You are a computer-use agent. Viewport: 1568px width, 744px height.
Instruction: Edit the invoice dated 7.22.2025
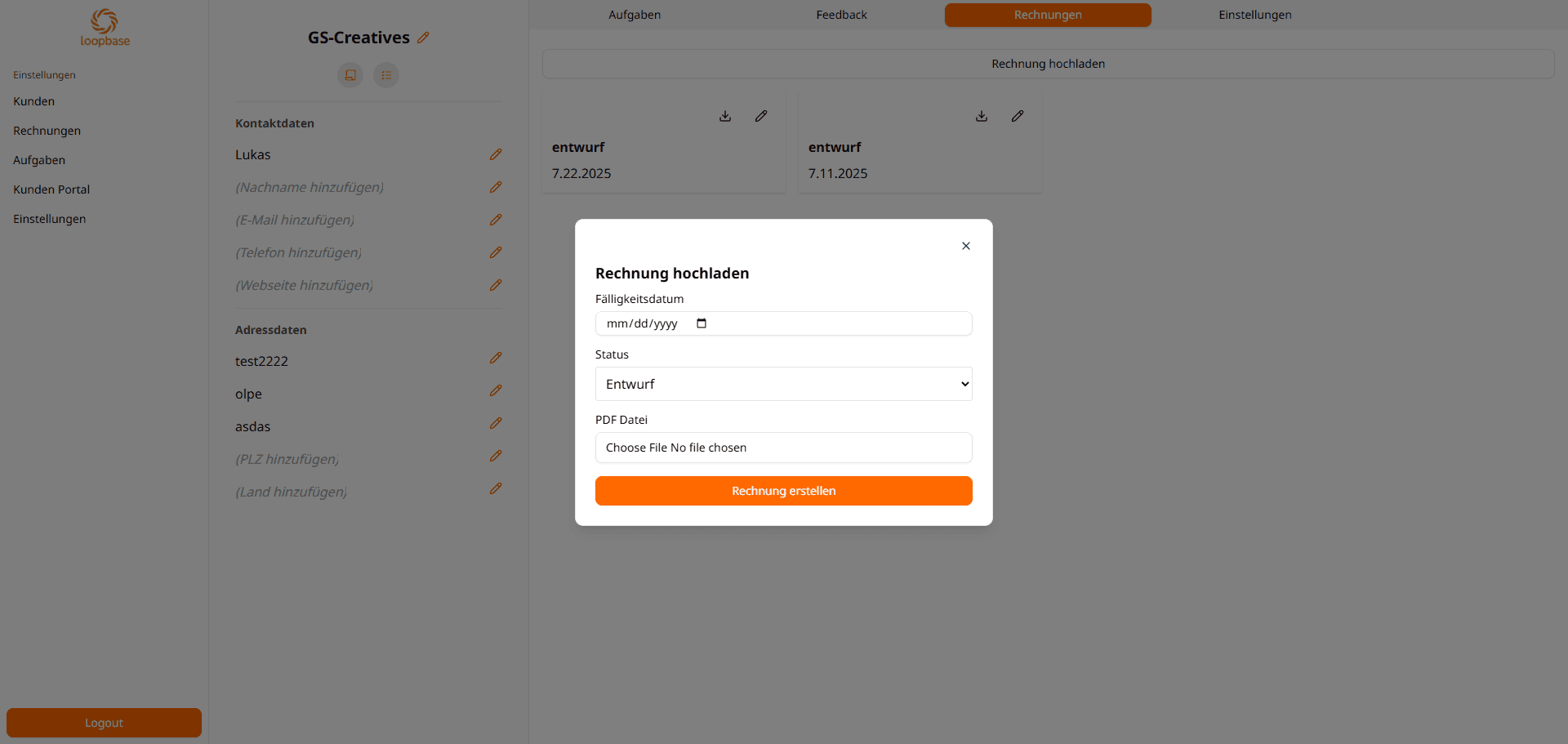761,116
